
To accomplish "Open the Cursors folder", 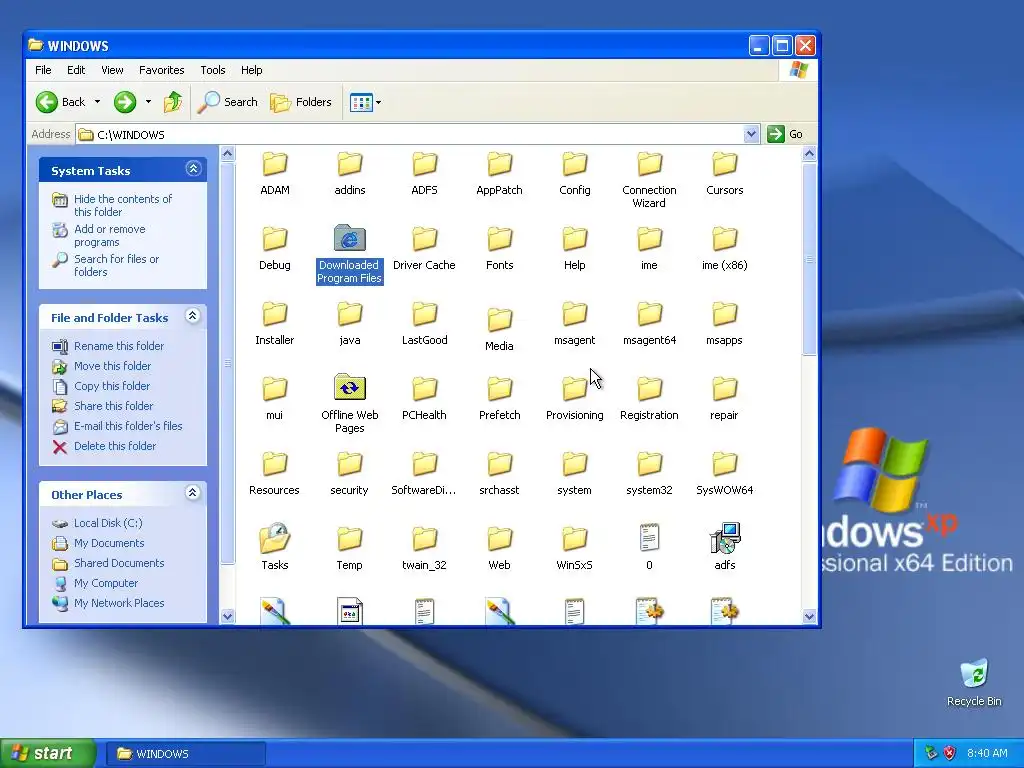I will click(724, 174).
